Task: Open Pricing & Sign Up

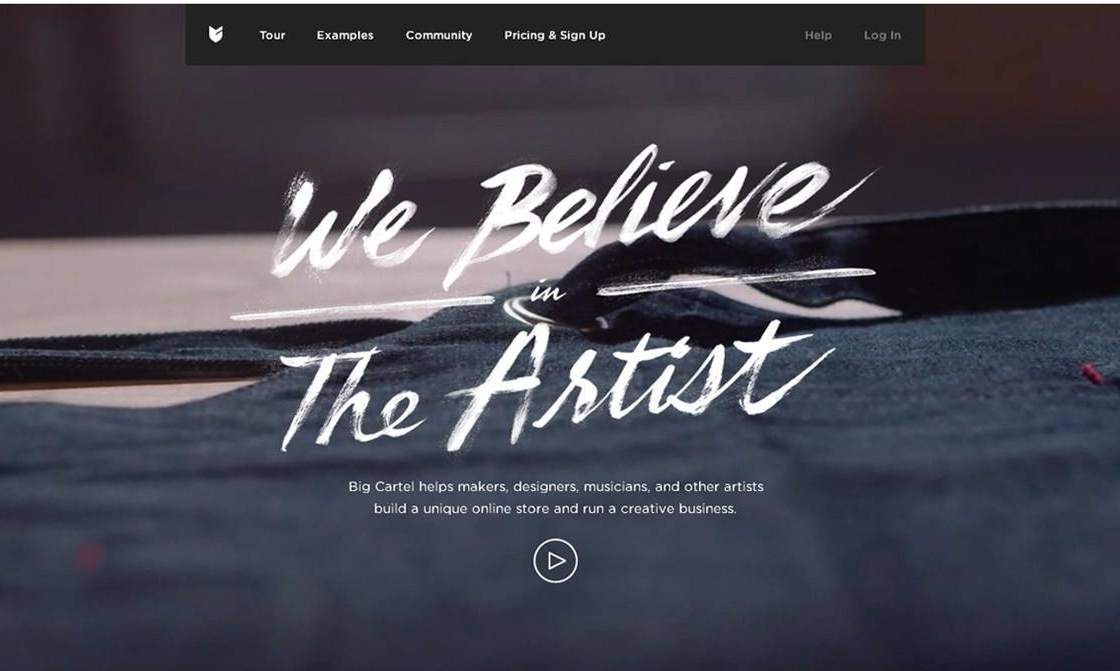Action: point(554,35)
